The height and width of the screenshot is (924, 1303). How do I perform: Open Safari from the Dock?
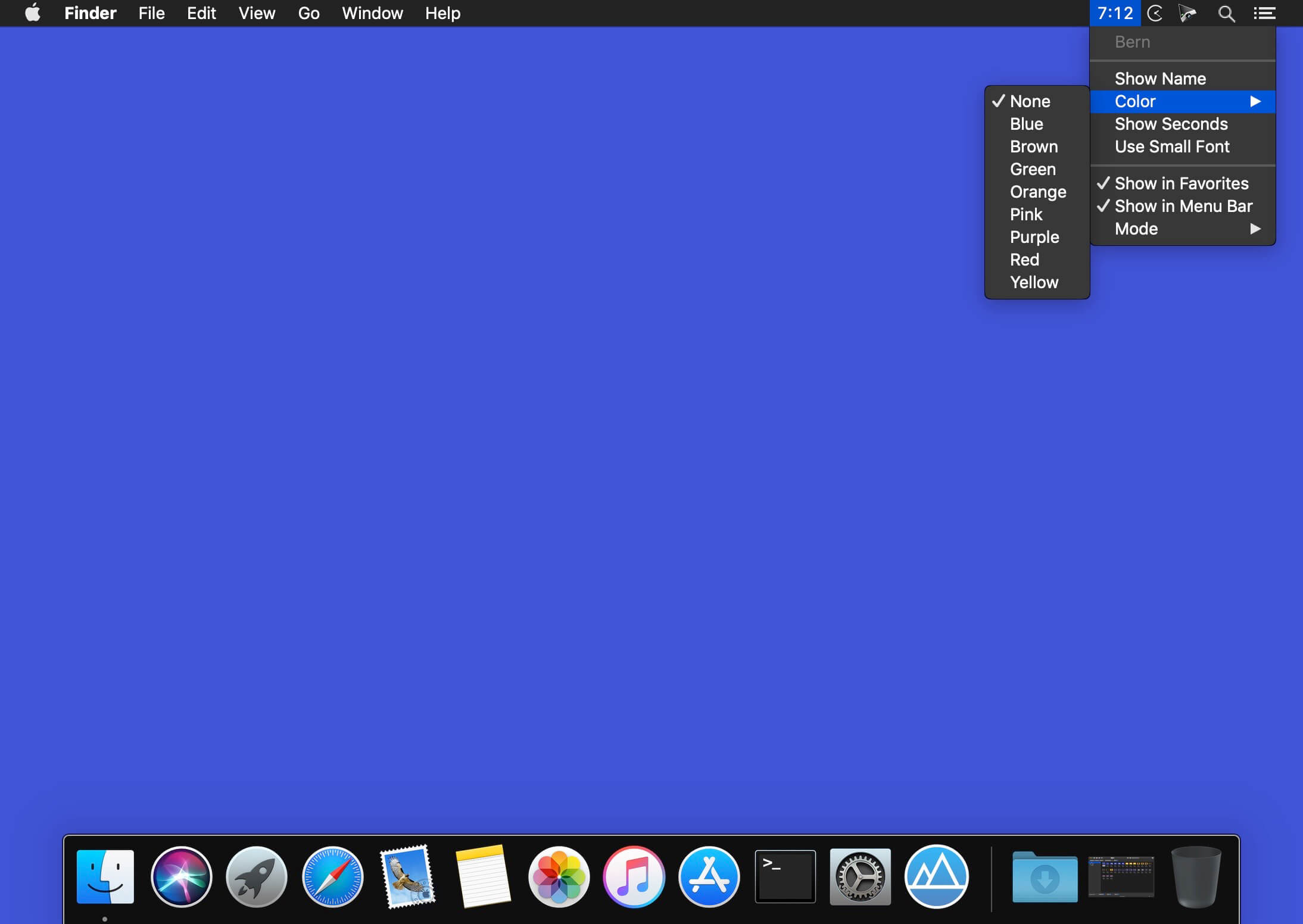pyautogui.click(x=332, y=877)
